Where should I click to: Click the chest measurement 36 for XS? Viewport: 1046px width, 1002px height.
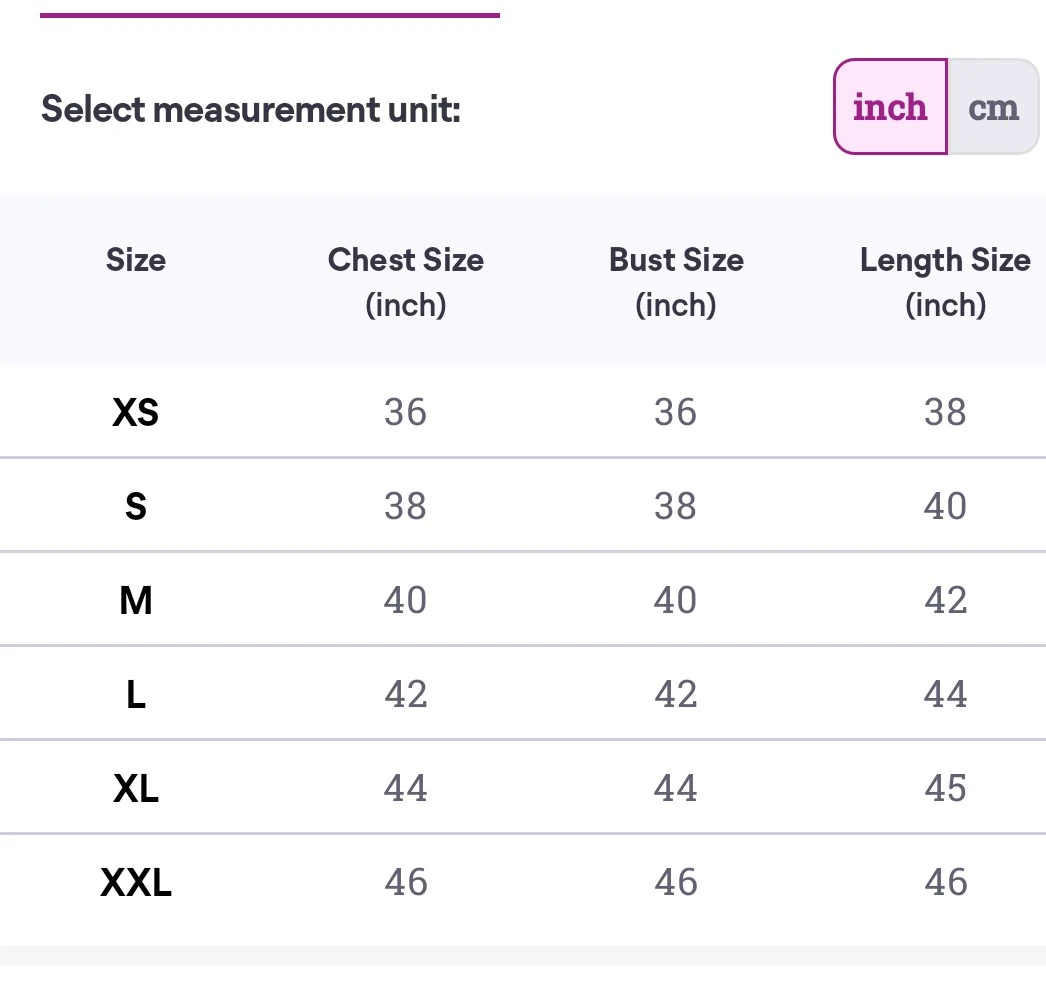(x=405, y=411)
